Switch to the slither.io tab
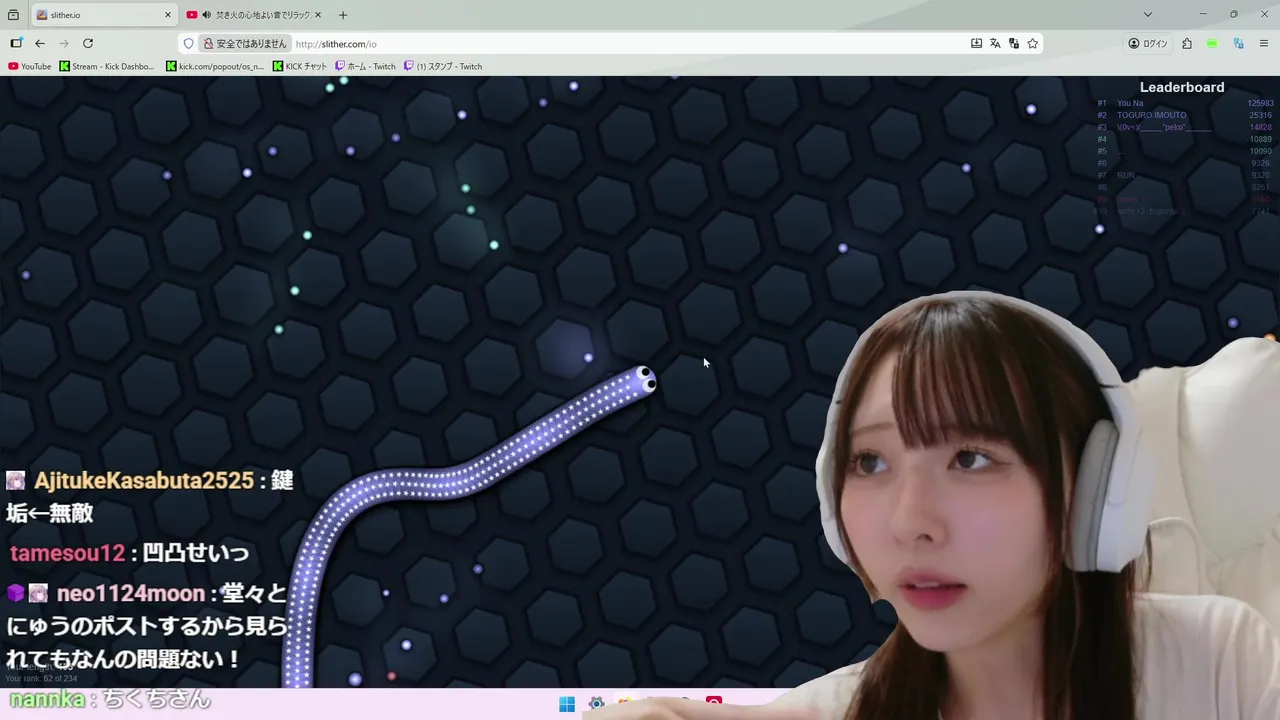 (104, 15)
